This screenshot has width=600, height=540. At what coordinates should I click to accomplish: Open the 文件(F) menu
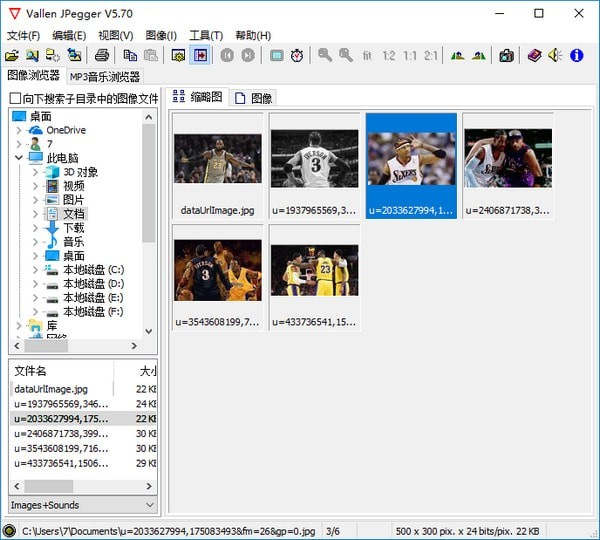23,36
